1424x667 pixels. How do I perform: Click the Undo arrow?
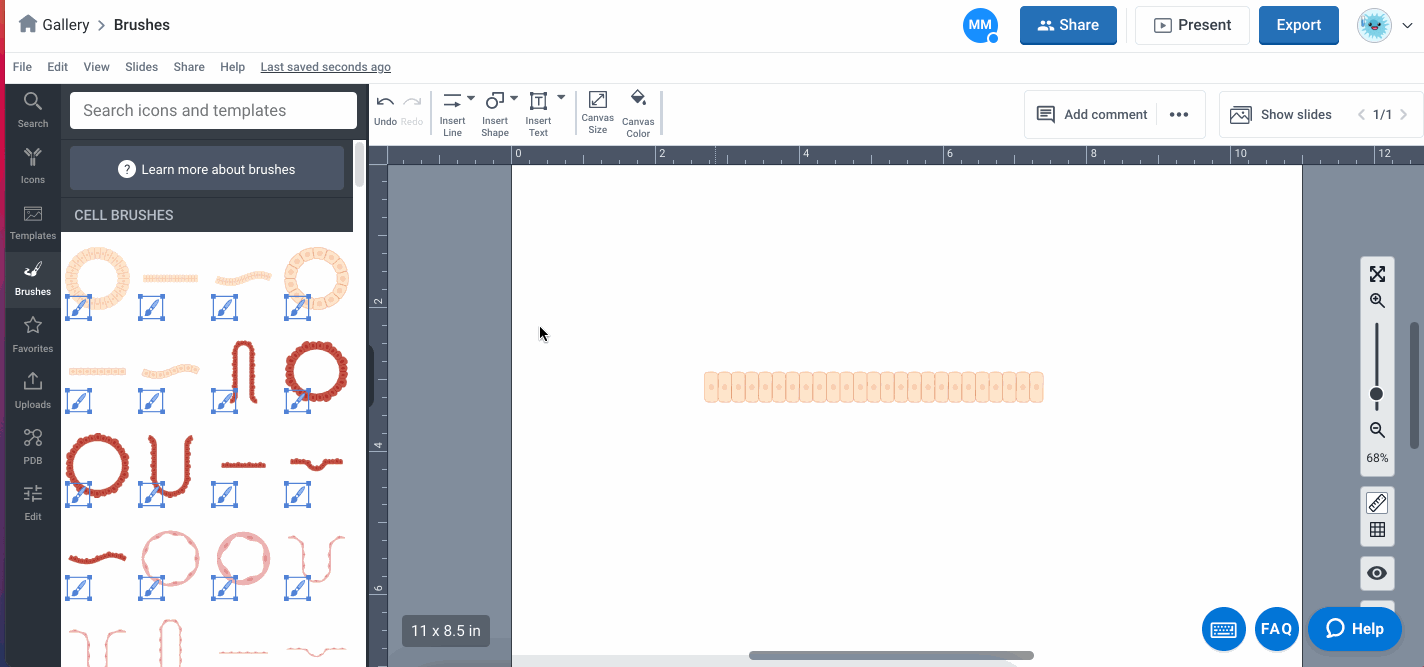point(385,102)
